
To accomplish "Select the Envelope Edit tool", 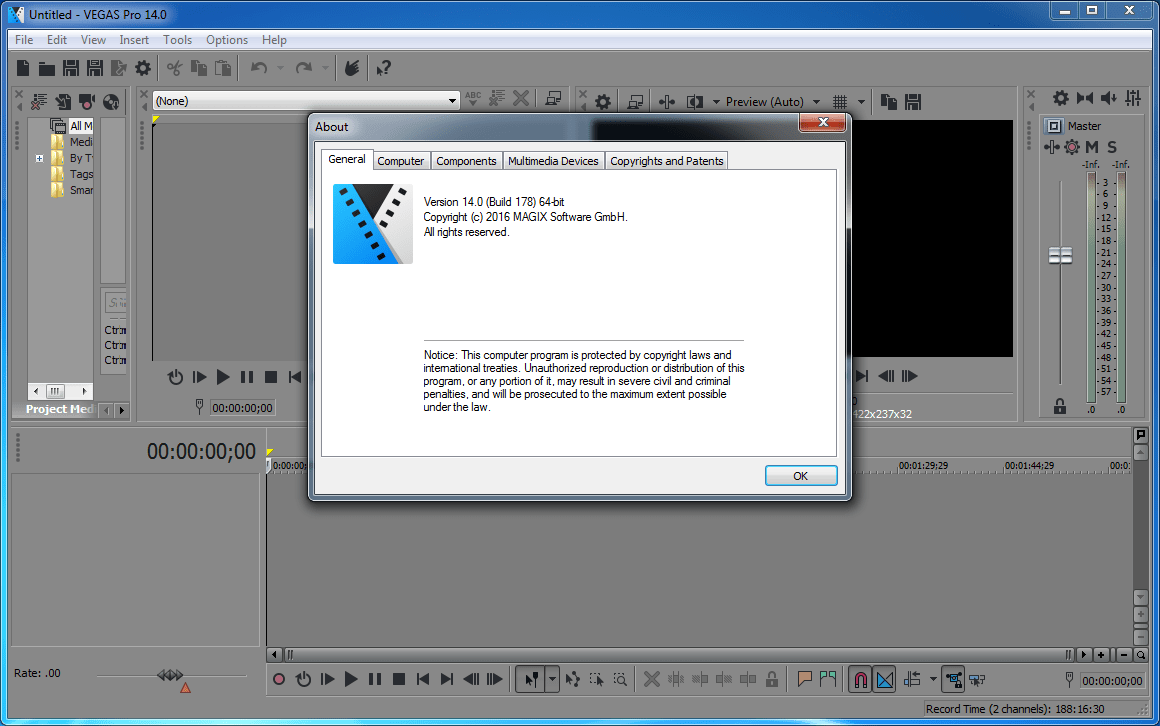I will point(573,679).
